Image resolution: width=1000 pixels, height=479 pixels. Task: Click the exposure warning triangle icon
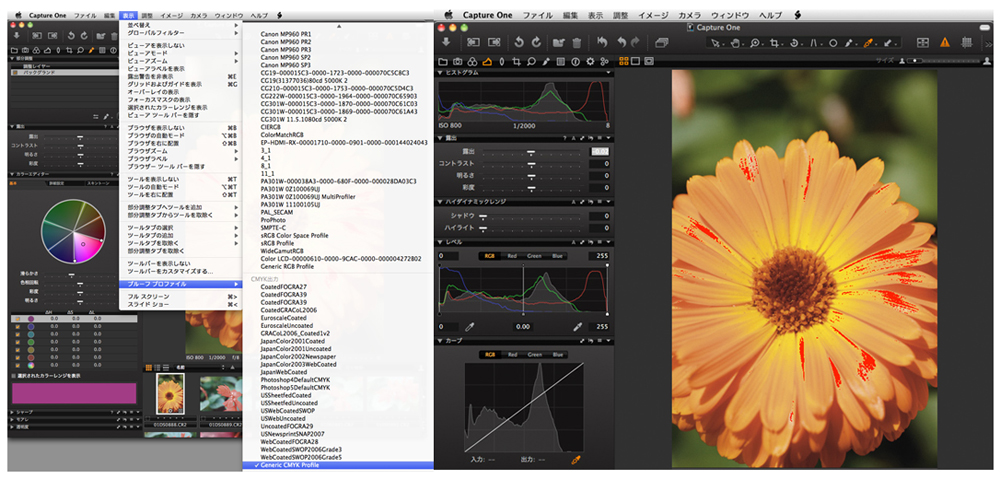coord(945,42)
